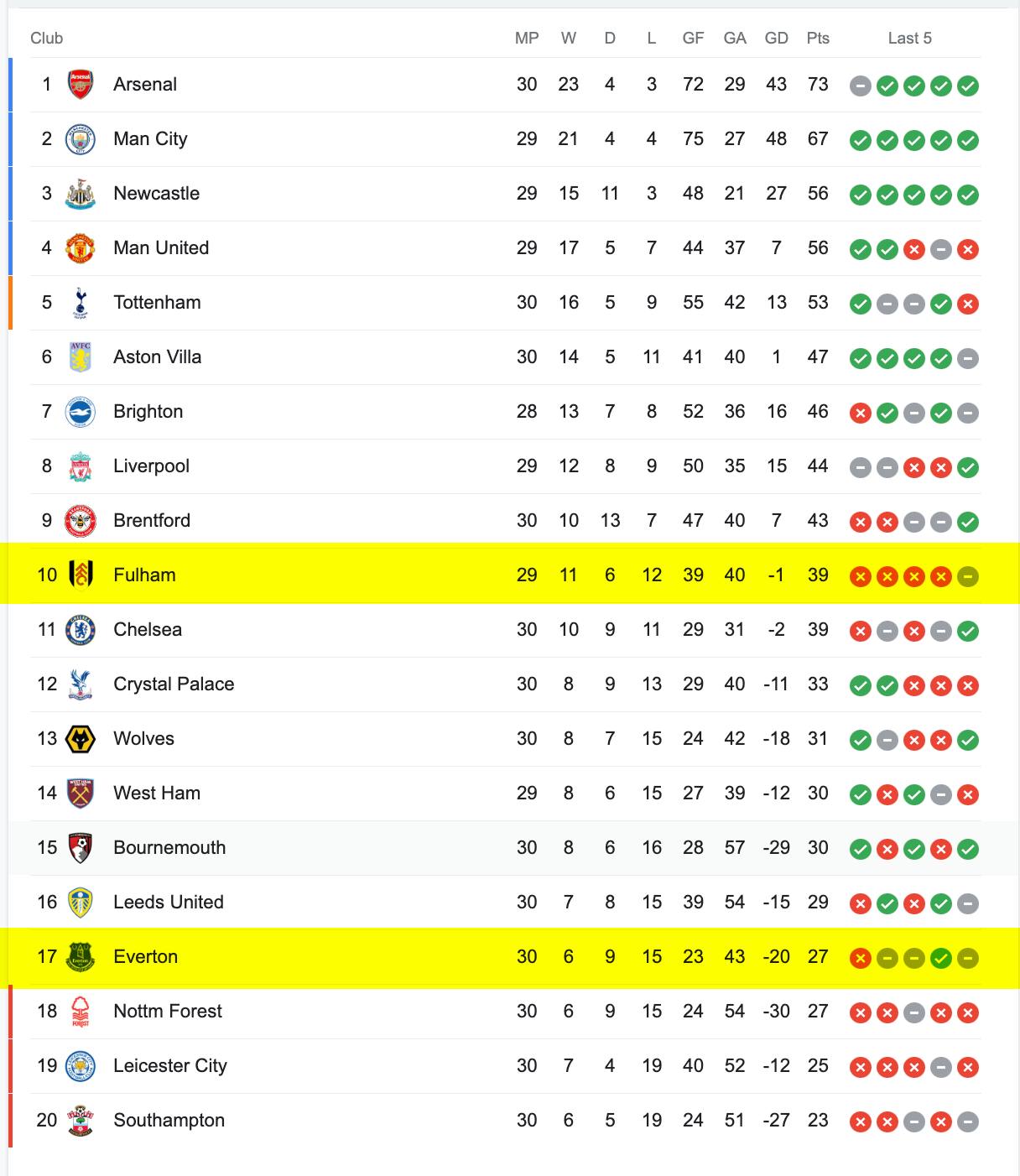
Task: Click Arsenal's oldest draw icon in Last 5
Action: 861,86
